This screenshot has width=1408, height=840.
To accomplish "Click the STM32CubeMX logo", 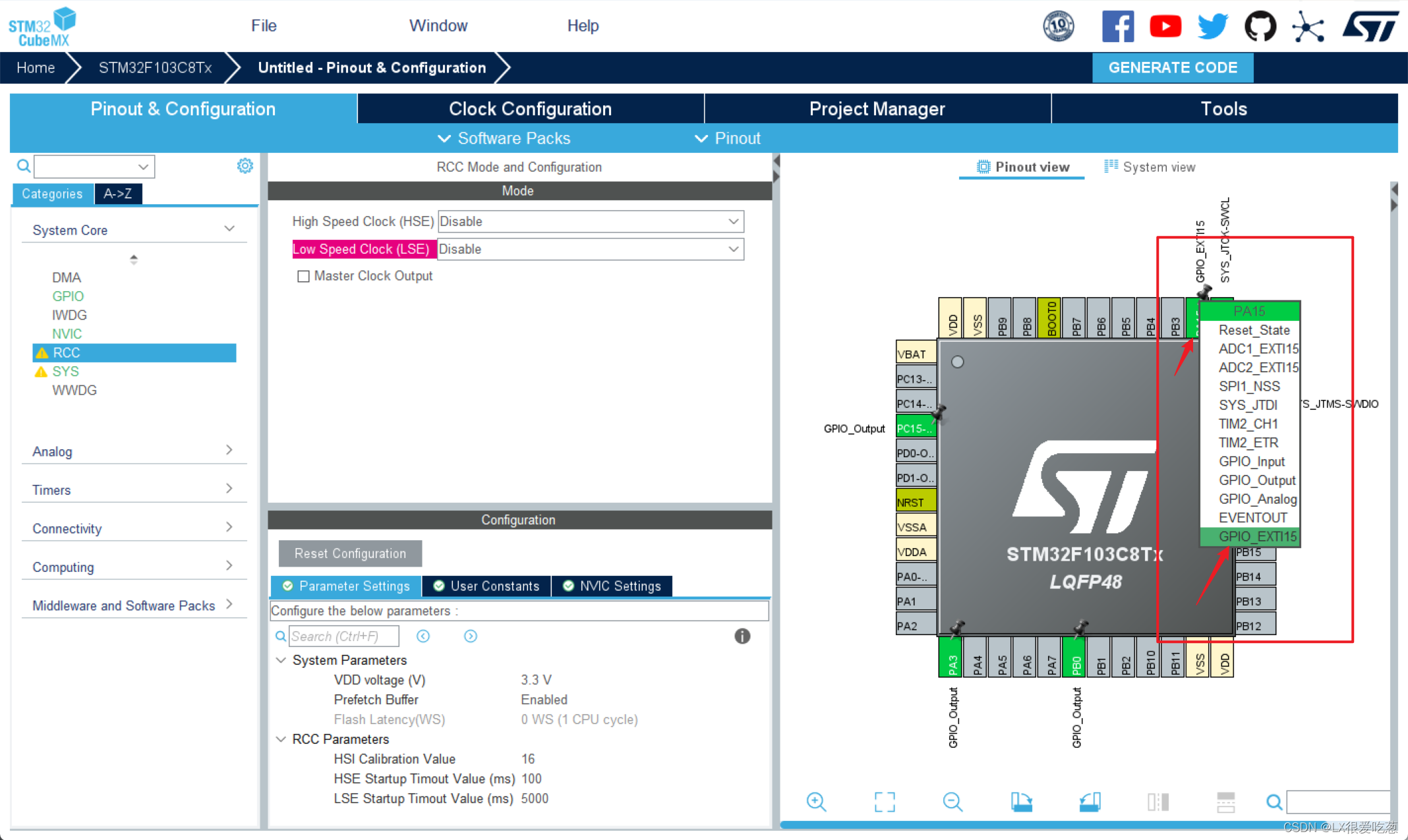I will point(42,27).
